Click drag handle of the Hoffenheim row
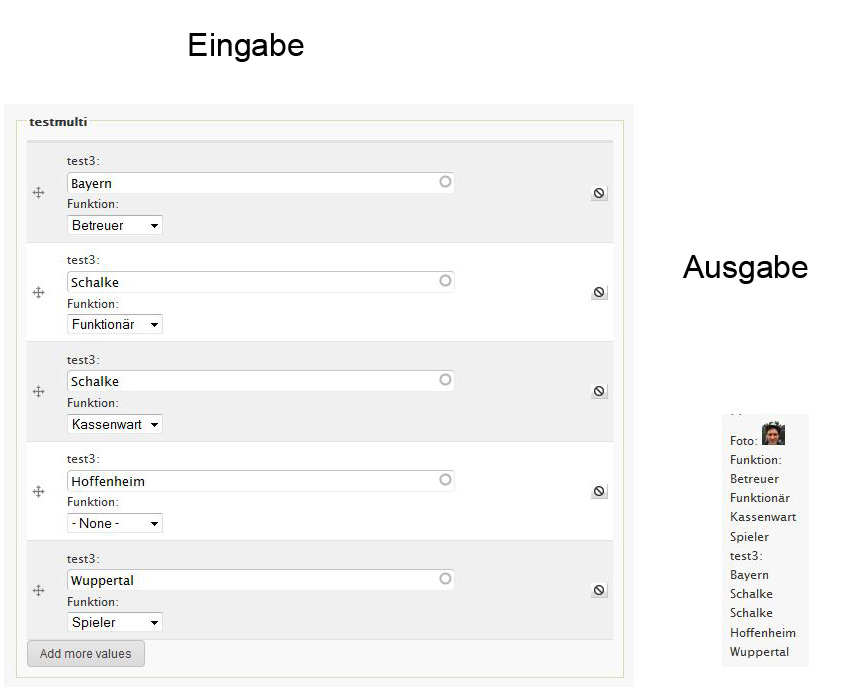The width and height of the screenshot is (848, 695). pyautogui.click(x=39, y=491)
